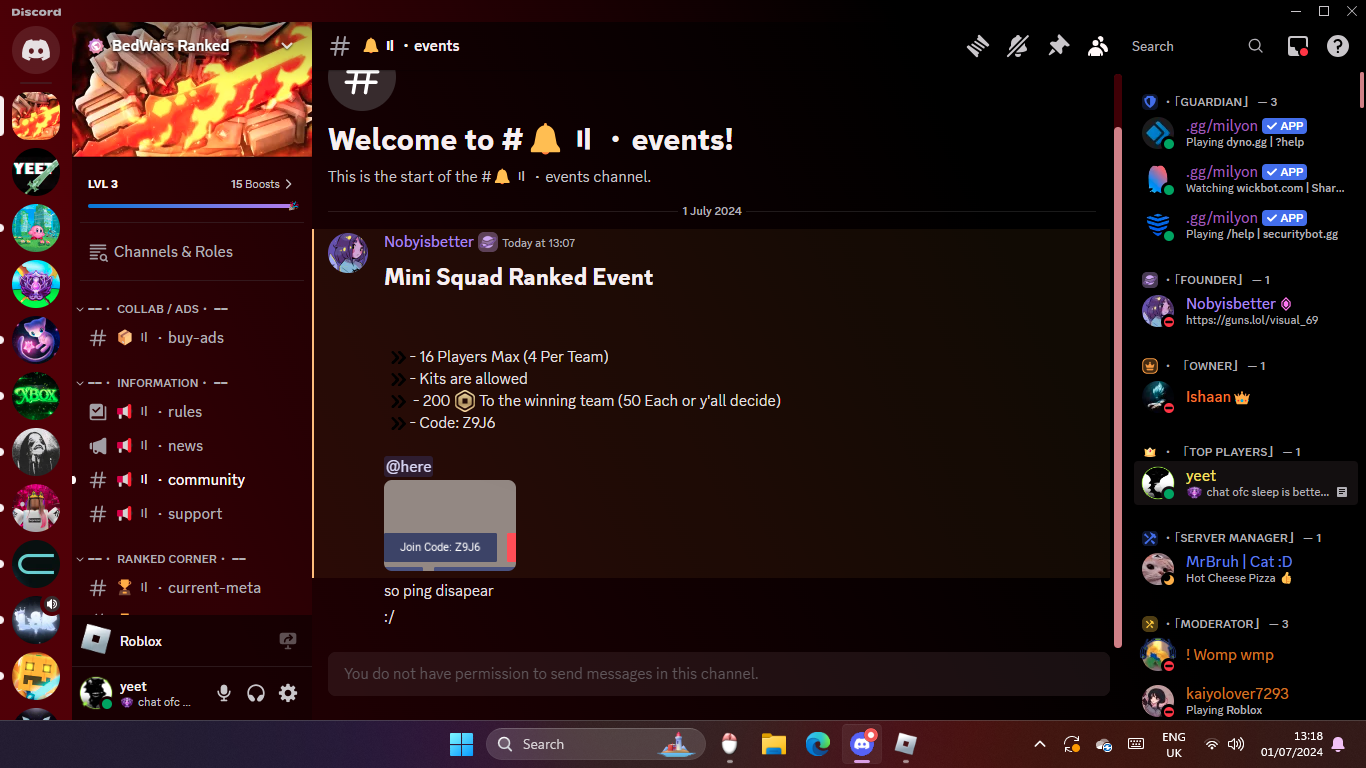Click the Windows taskbar Search box
The image size is (1366, 768).
coord(596,744)
